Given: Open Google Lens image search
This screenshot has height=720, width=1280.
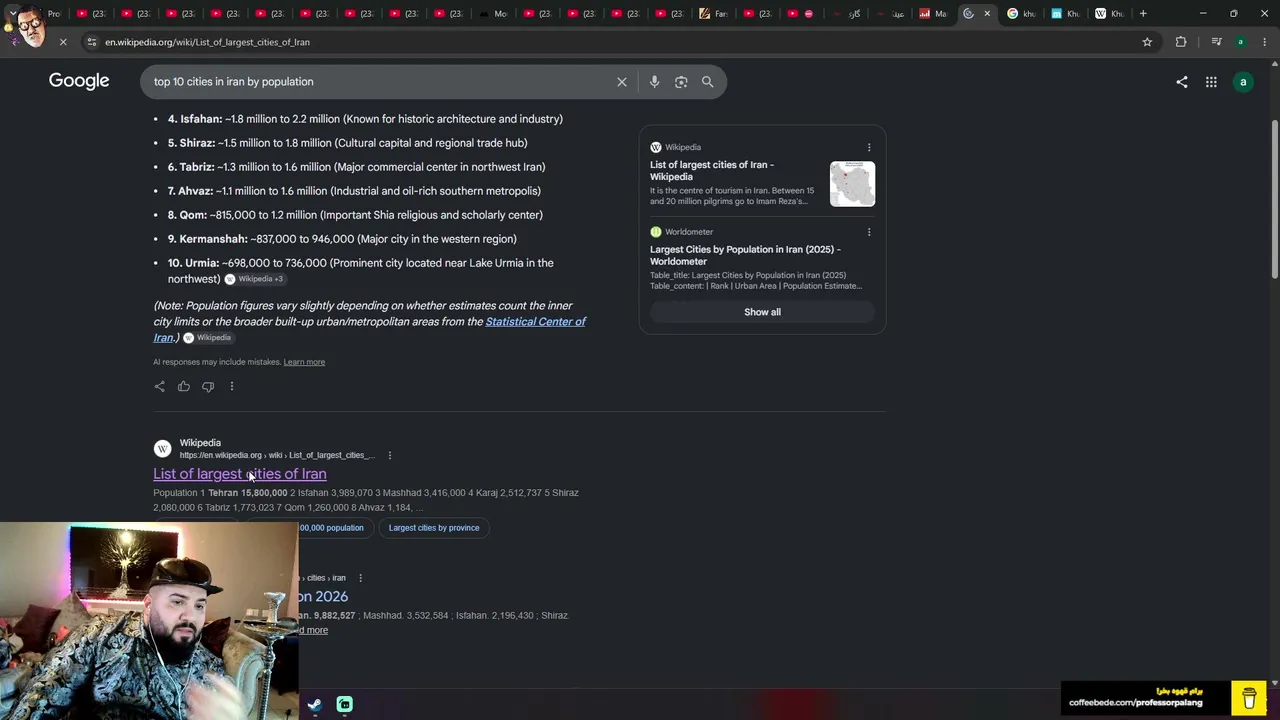Looking at the screenshot, I should tap(681, 82).
